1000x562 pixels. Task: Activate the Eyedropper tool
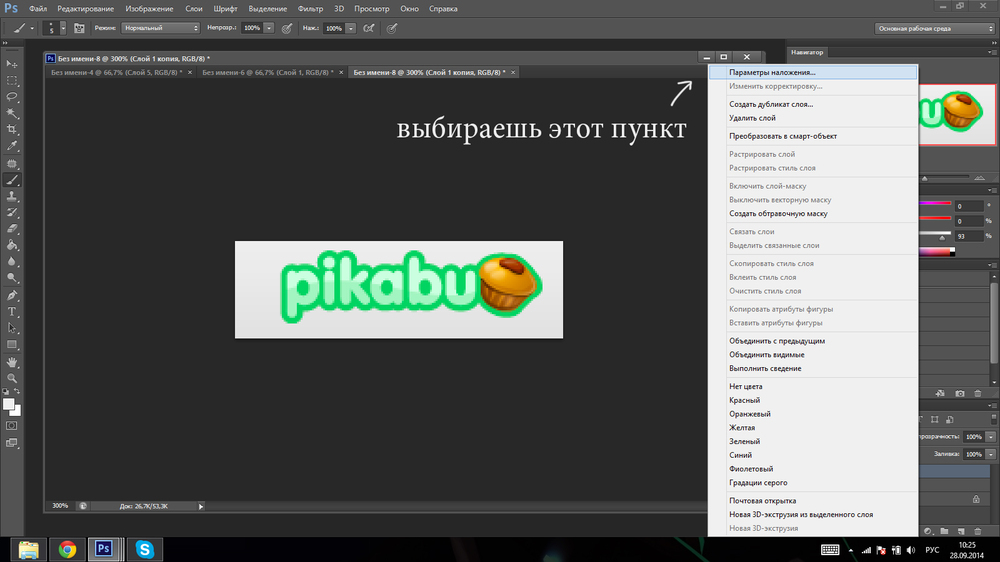coord(12,146)
